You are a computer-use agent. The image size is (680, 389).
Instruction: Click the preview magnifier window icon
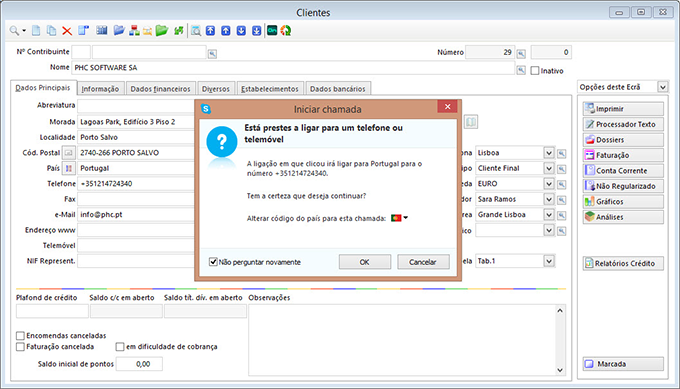(x=196, y=31)
